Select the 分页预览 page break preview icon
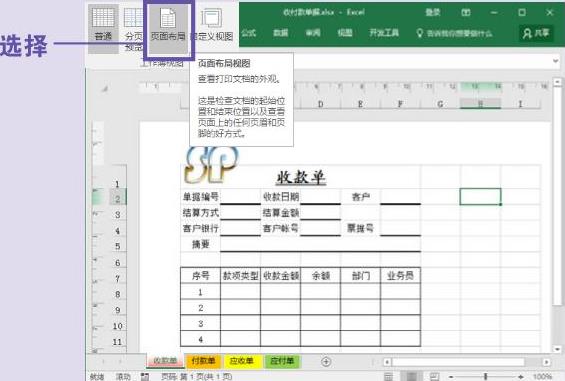The image size is (565, 381). [x=133, y=28]
